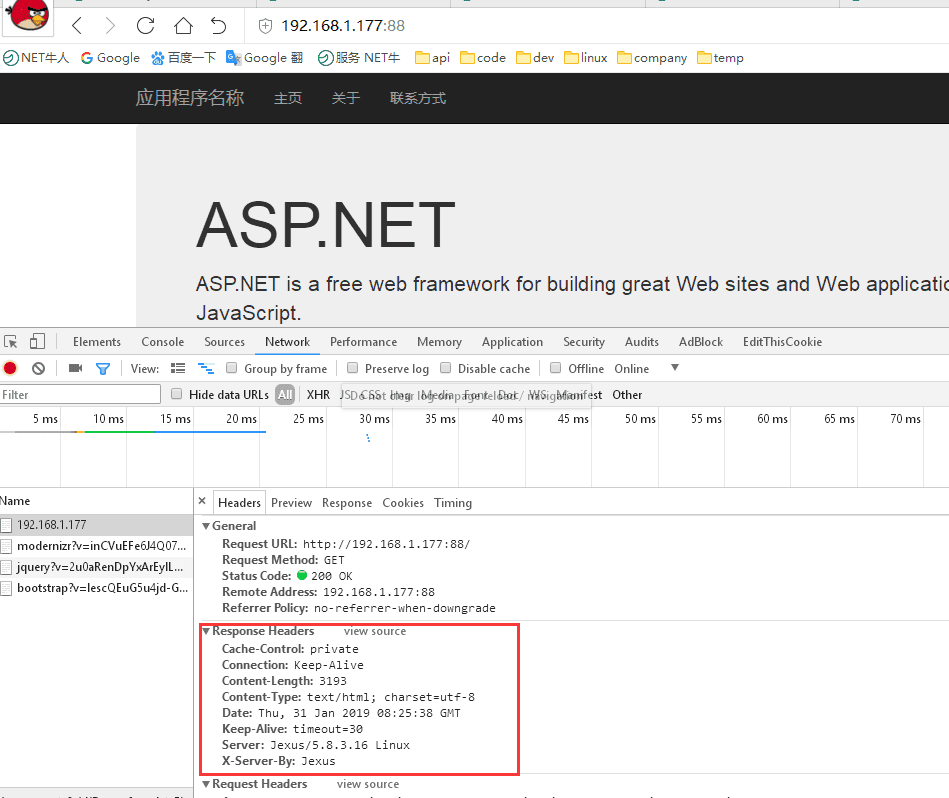Enable the Preserve log checkbox
Image resolution: width=949 pixels, height=798 pixels.
click(353, 369)
